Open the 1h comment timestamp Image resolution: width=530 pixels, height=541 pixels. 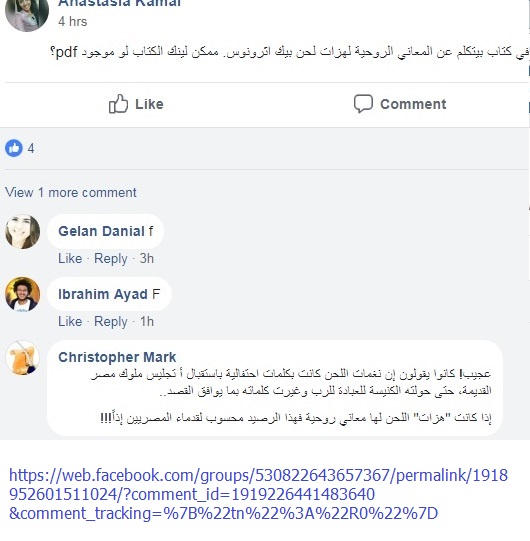(147, 321)
